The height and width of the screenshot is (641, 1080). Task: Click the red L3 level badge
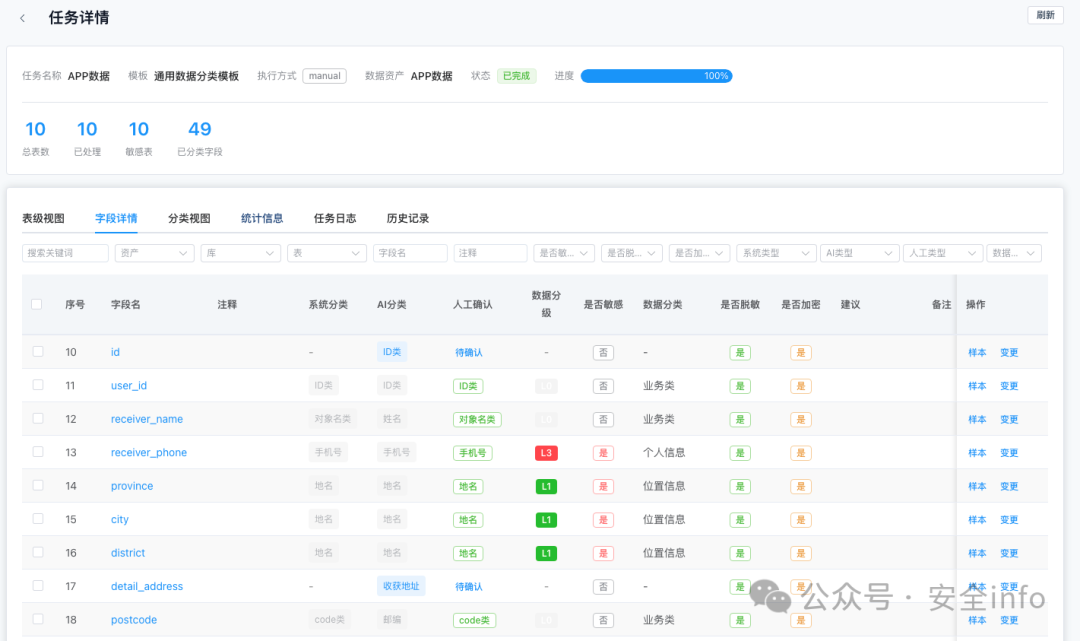(x=546, y=453)
